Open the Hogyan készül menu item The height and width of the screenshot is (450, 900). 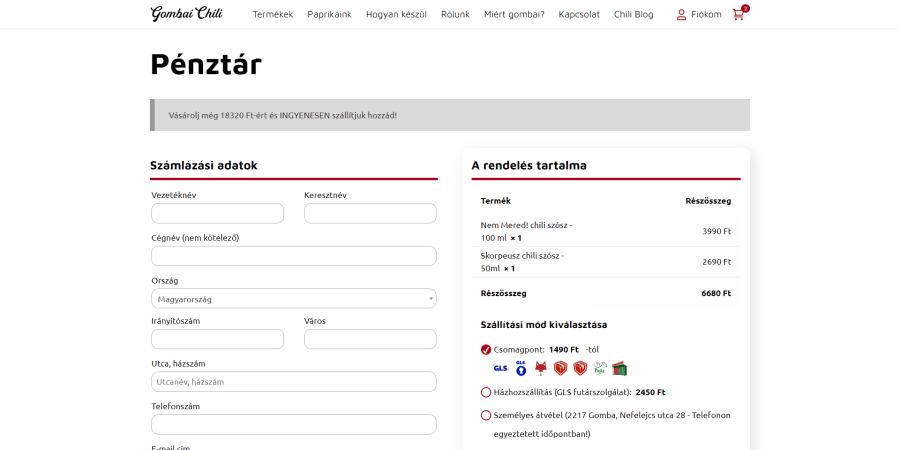(396, 14)
